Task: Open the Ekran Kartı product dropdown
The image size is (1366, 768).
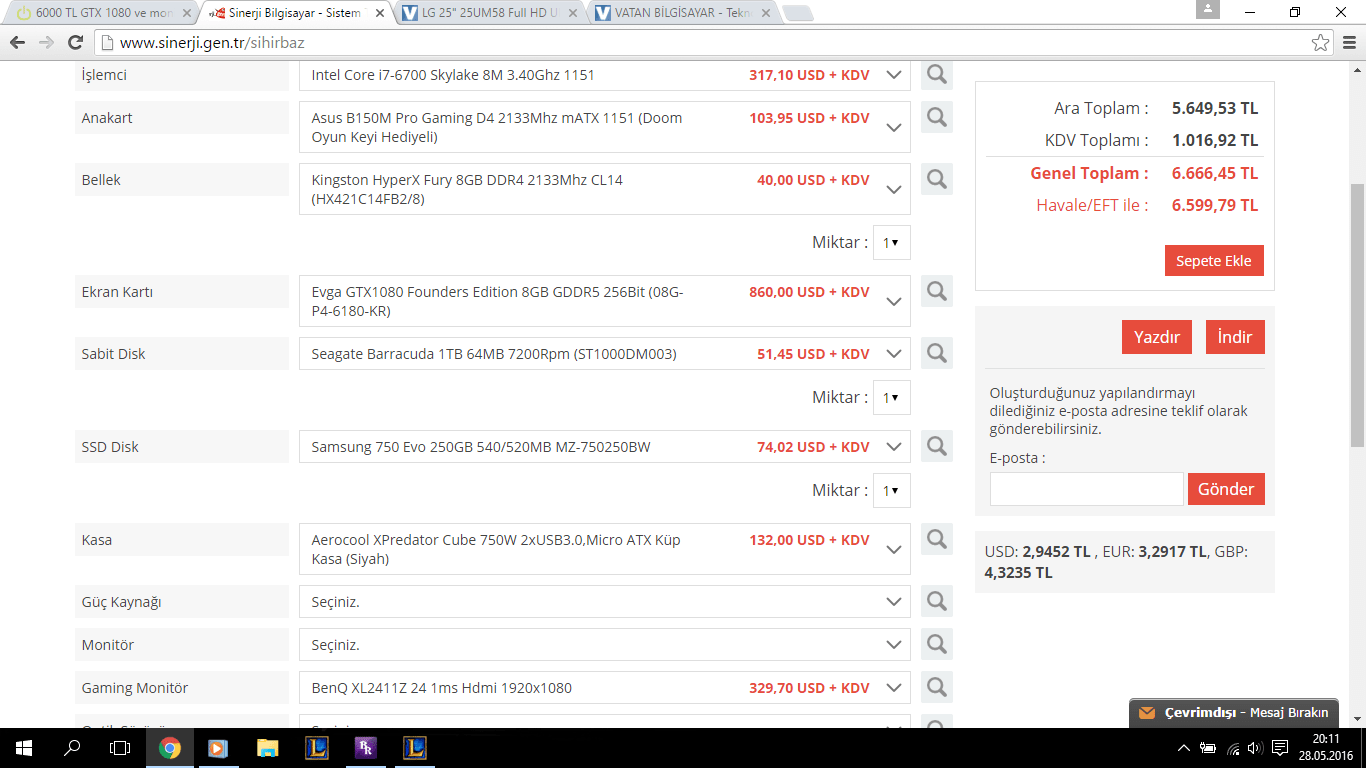Action: point(894,301)
